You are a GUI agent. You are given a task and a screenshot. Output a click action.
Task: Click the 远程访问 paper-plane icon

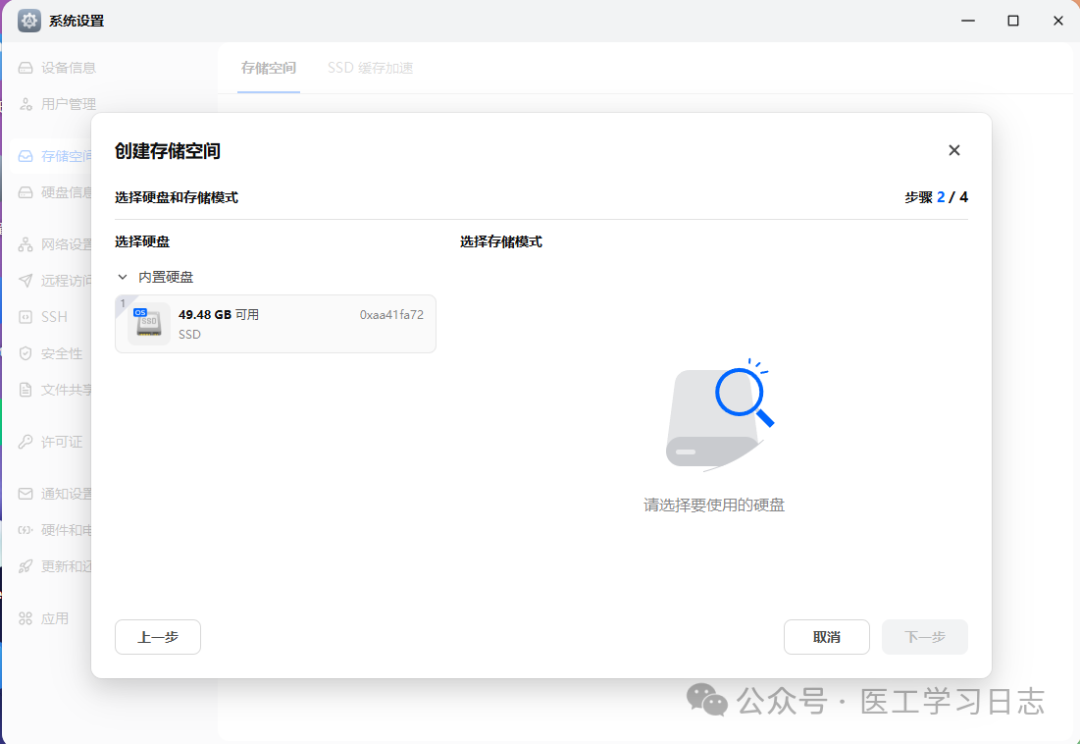25,280
